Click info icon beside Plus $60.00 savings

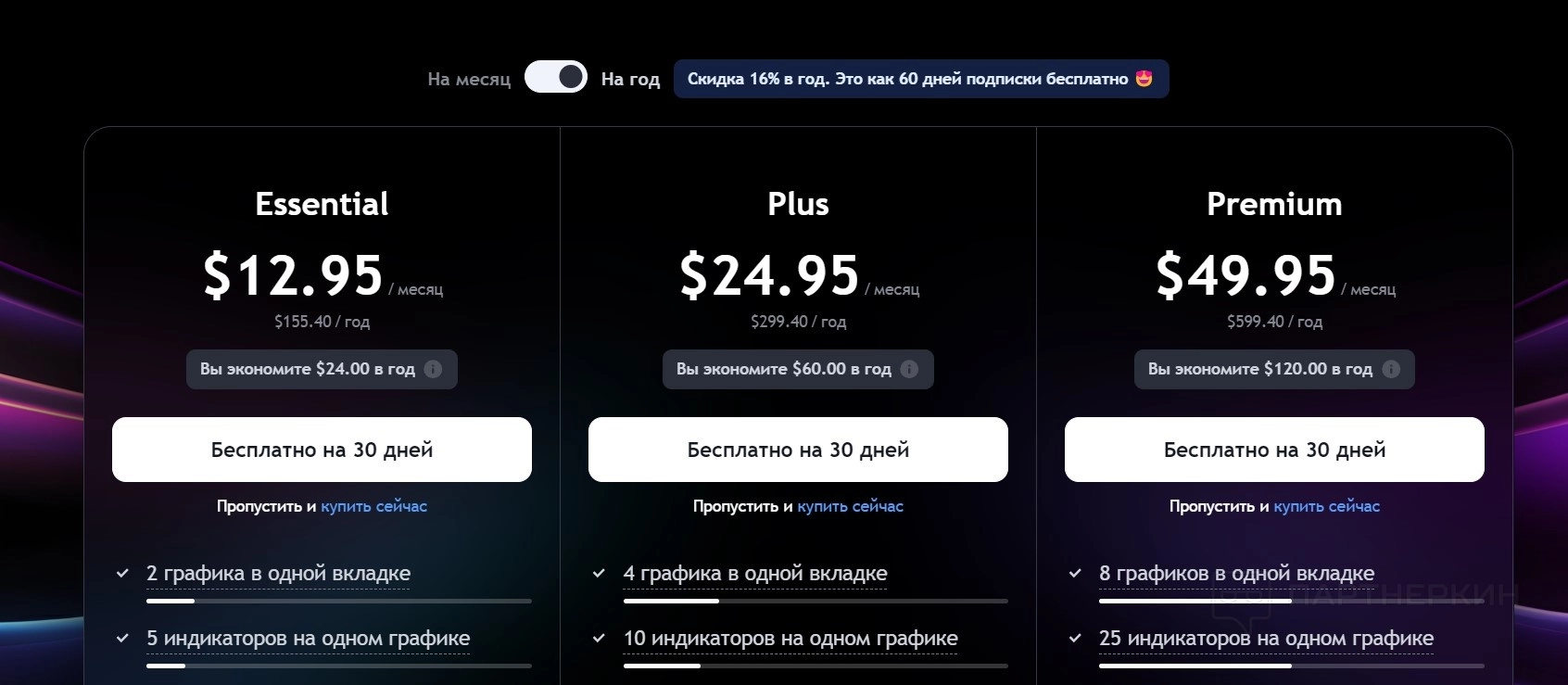pos(909,369)
